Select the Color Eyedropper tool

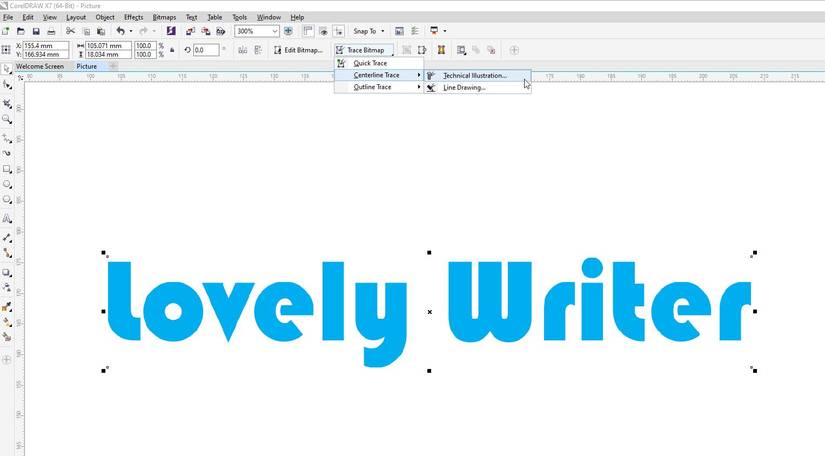[x=7, y=307]
